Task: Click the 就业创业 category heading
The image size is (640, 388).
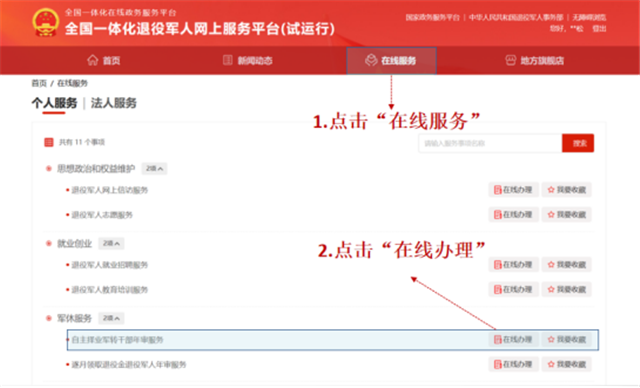Action: pos(74,244)
